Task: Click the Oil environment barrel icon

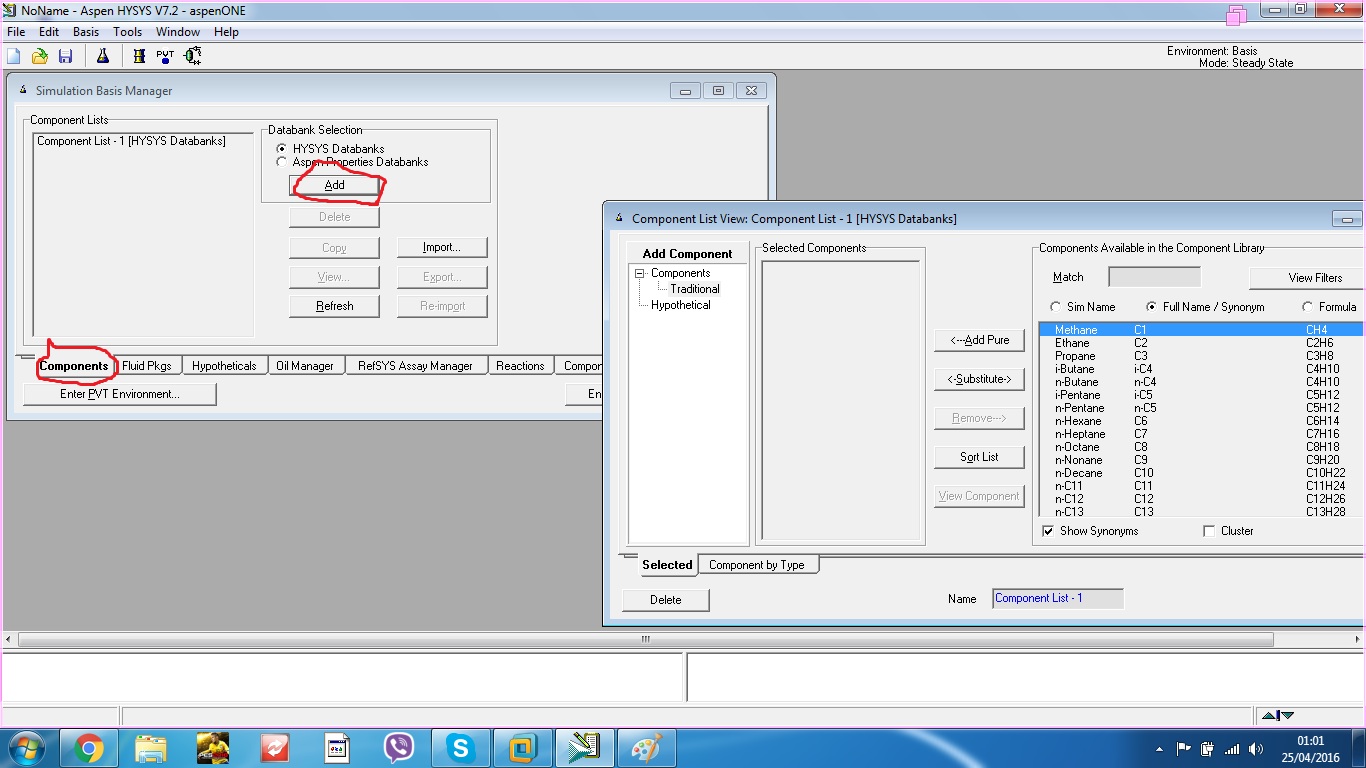Action: 137,56
